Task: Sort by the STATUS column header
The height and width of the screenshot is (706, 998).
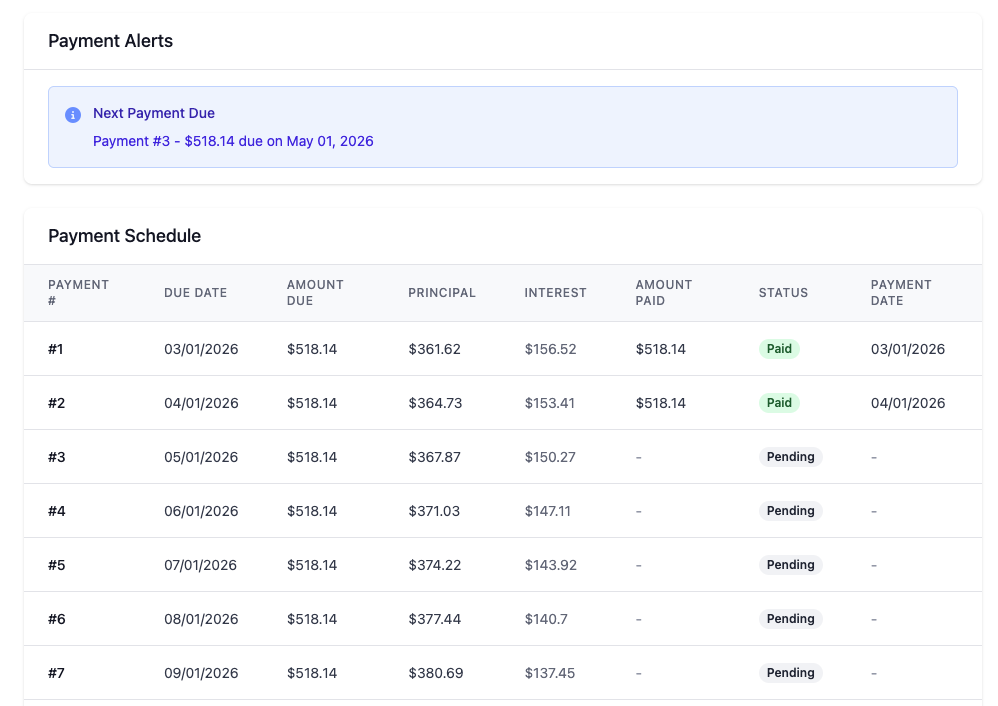Action: [783, 293]
